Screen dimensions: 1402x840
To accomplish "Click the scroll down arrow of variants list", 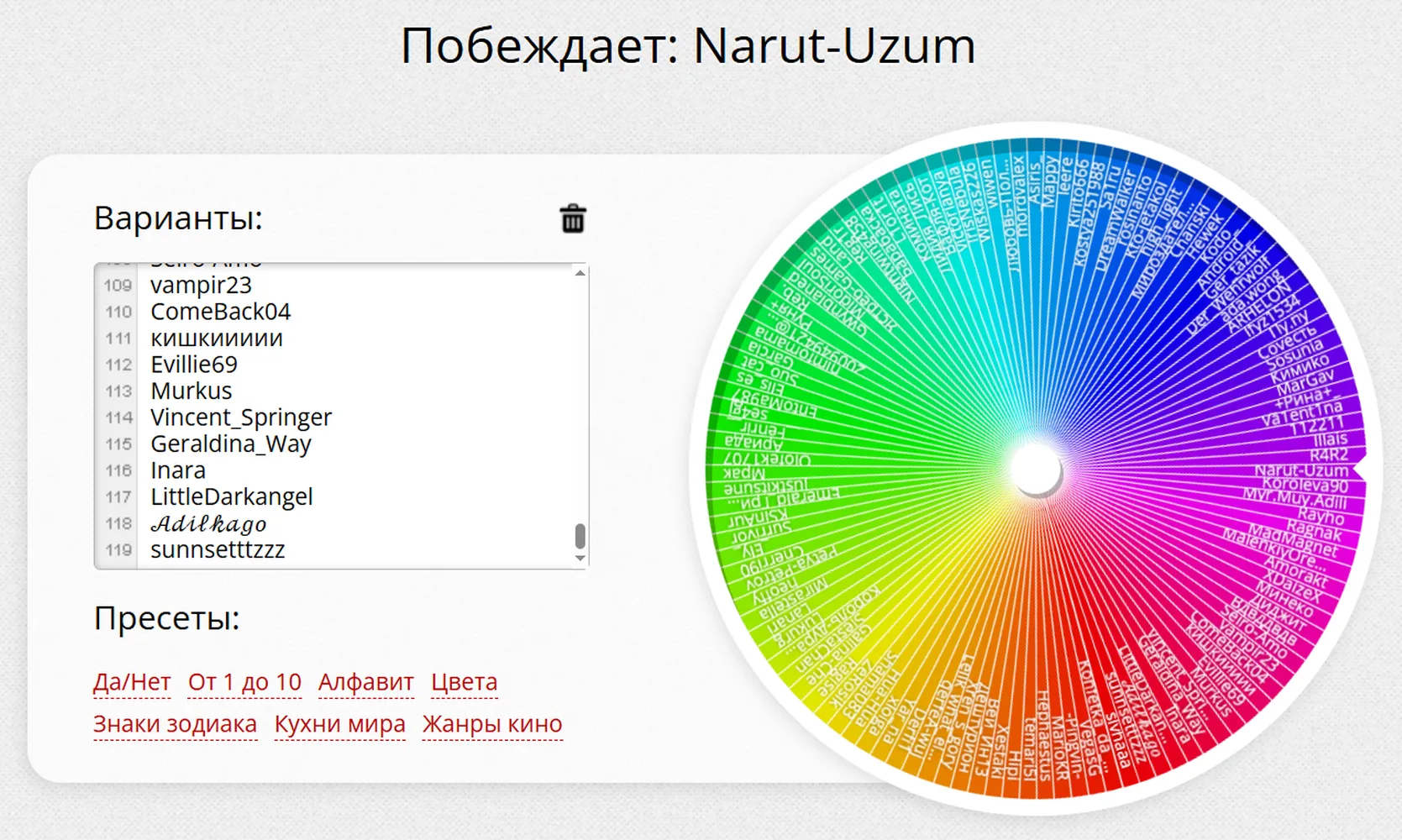I will click(580, 559).
